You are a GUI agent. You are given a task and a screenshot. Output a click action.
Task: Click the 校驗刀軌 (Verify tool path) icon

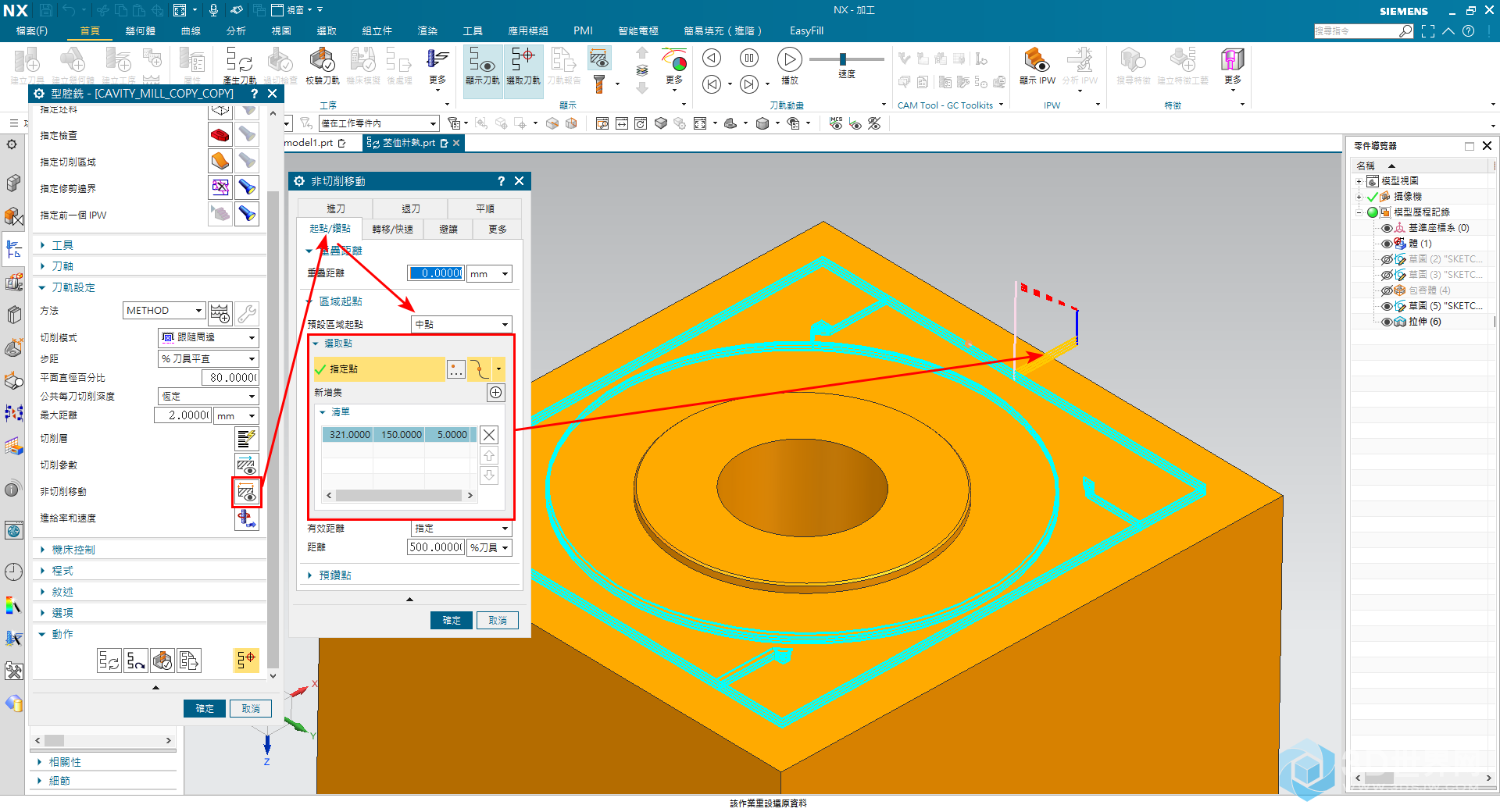pos(322,60)
